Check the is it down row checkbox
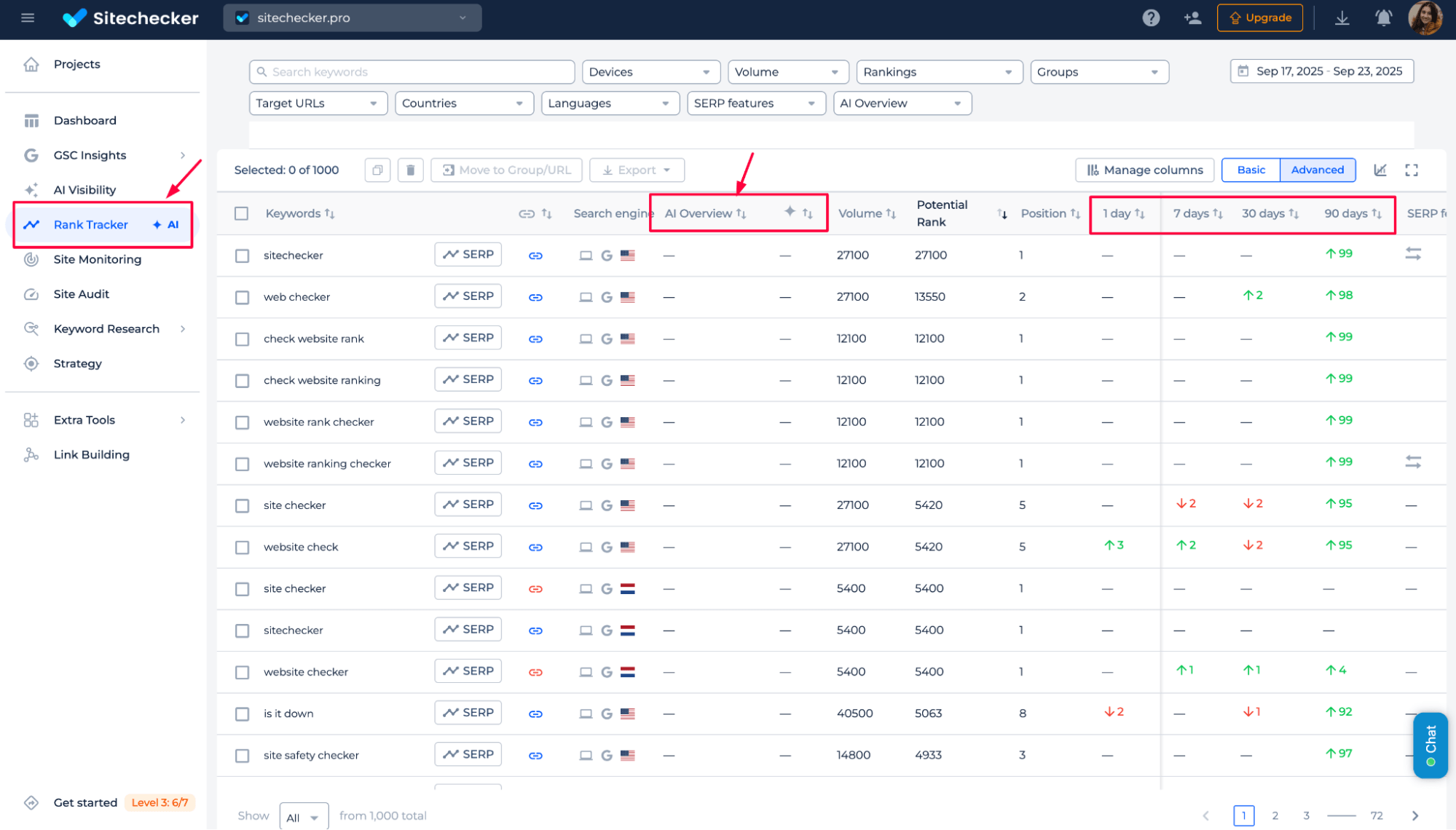The width and height of the screenshot is (1456, 830). point(242,714)
